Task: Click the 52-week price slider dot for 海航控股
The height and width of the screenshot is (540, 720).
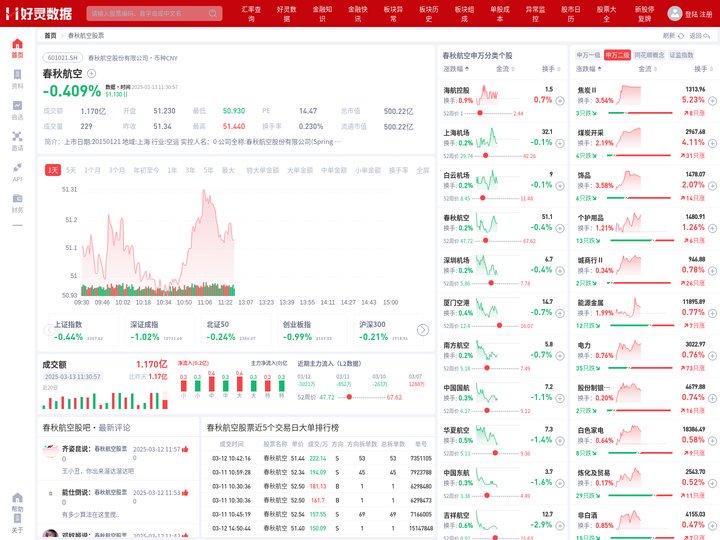Action: pos(480,113)
